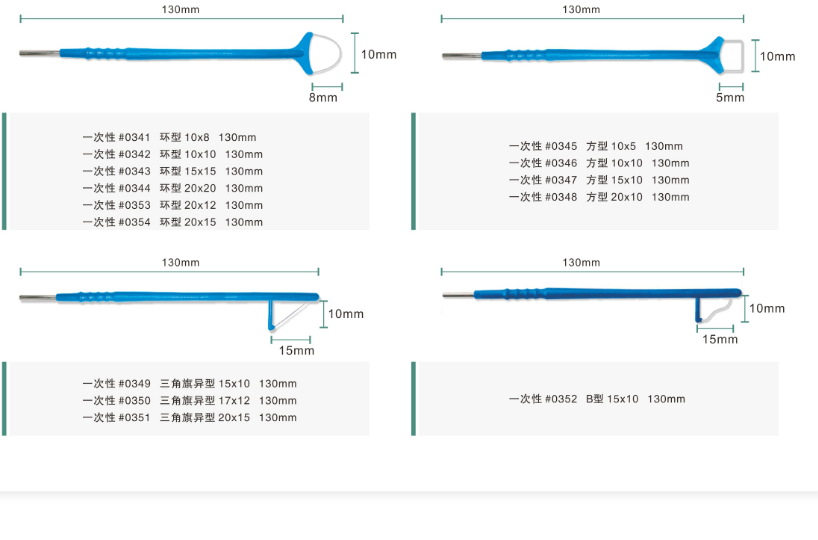Choose item #0346 方型 10x10
The width and height of the screenshot is (818, 540).
[598, 163]
